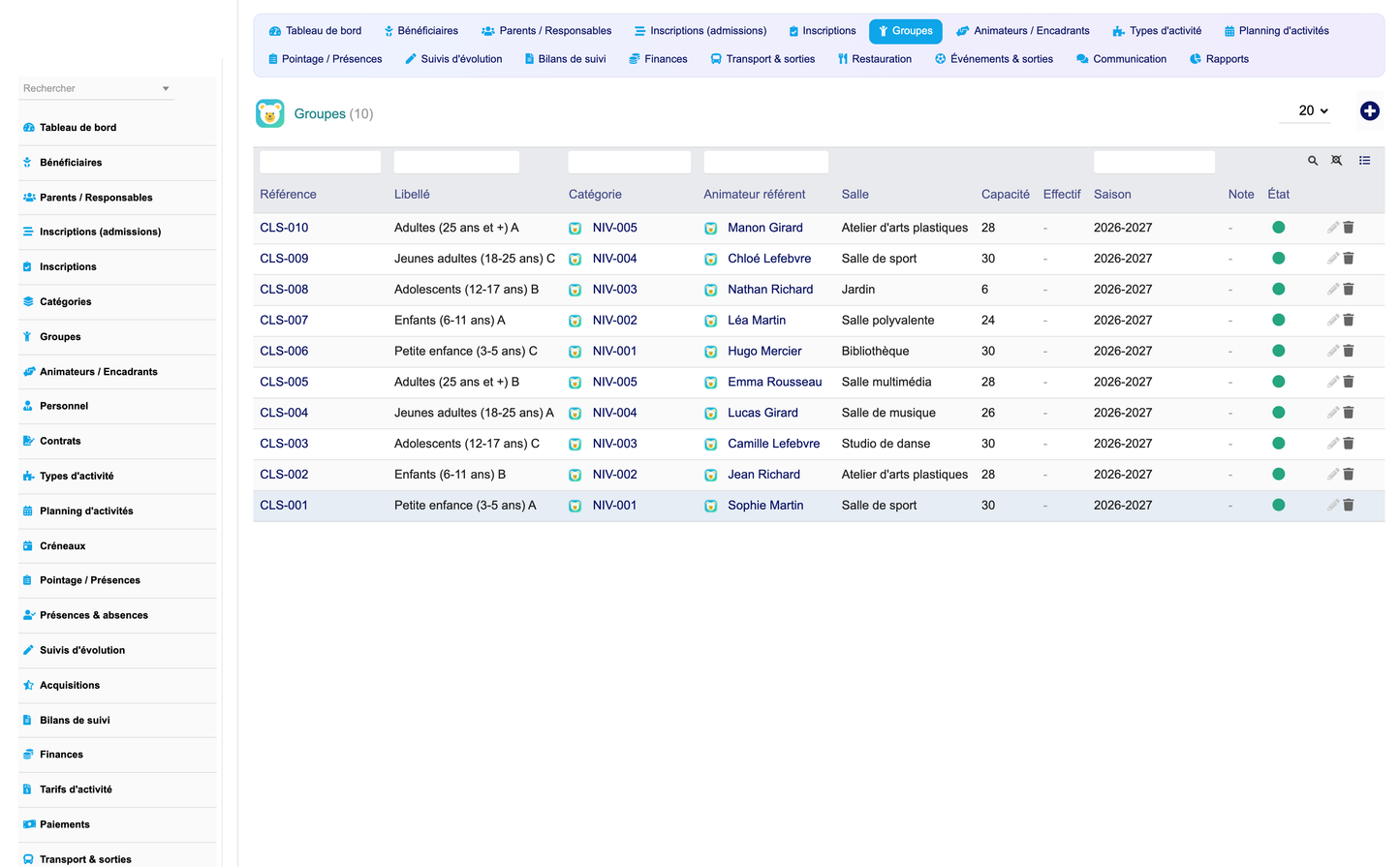Screen dimensions: 1400x867
Task: Open category NIV-005 link in CLS-005 row
Action: point(614,382)
